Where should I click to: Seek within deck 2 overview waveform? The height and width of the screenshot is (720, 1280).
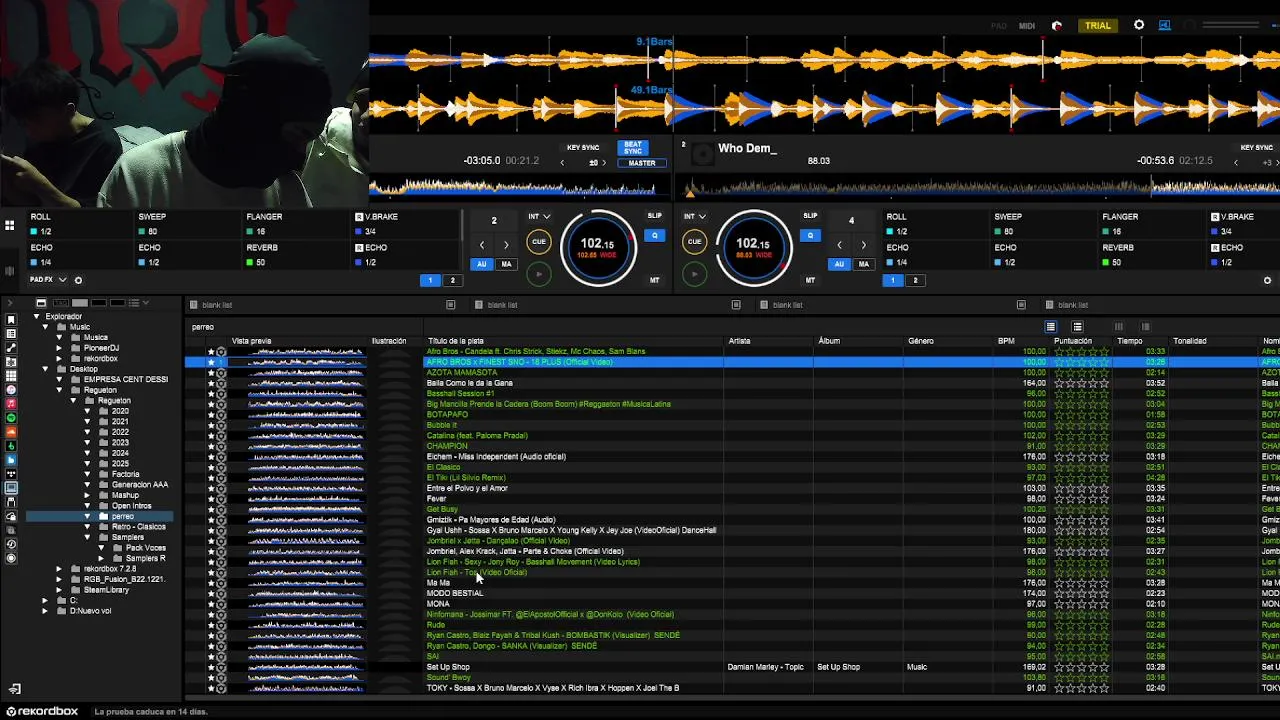[x=980, y=187]
